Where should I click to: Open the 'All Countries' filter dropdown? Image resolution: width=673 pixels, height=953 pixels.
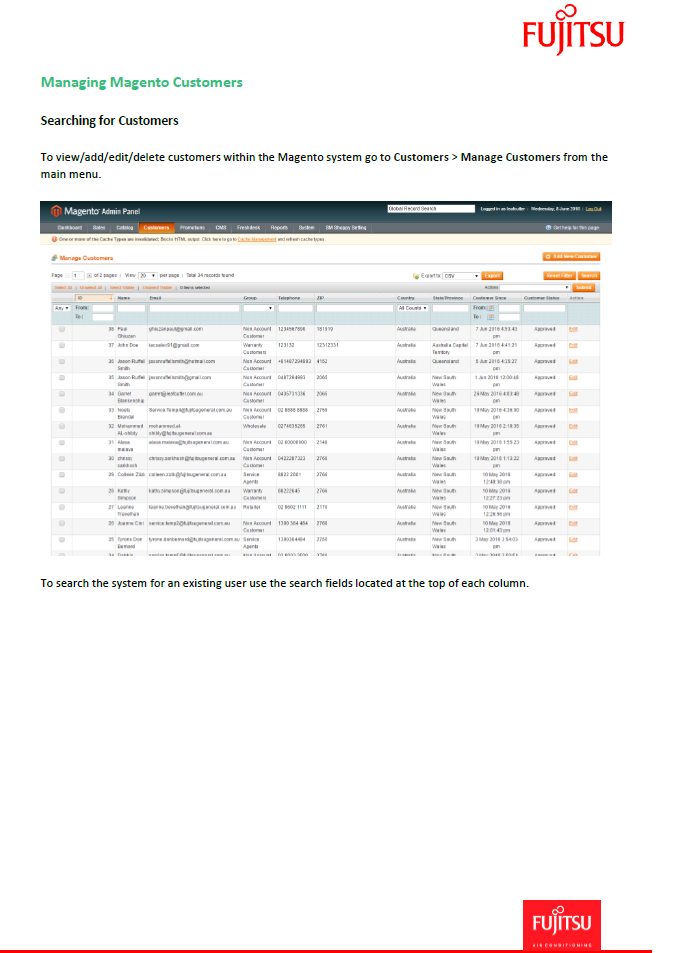[413, 308]
